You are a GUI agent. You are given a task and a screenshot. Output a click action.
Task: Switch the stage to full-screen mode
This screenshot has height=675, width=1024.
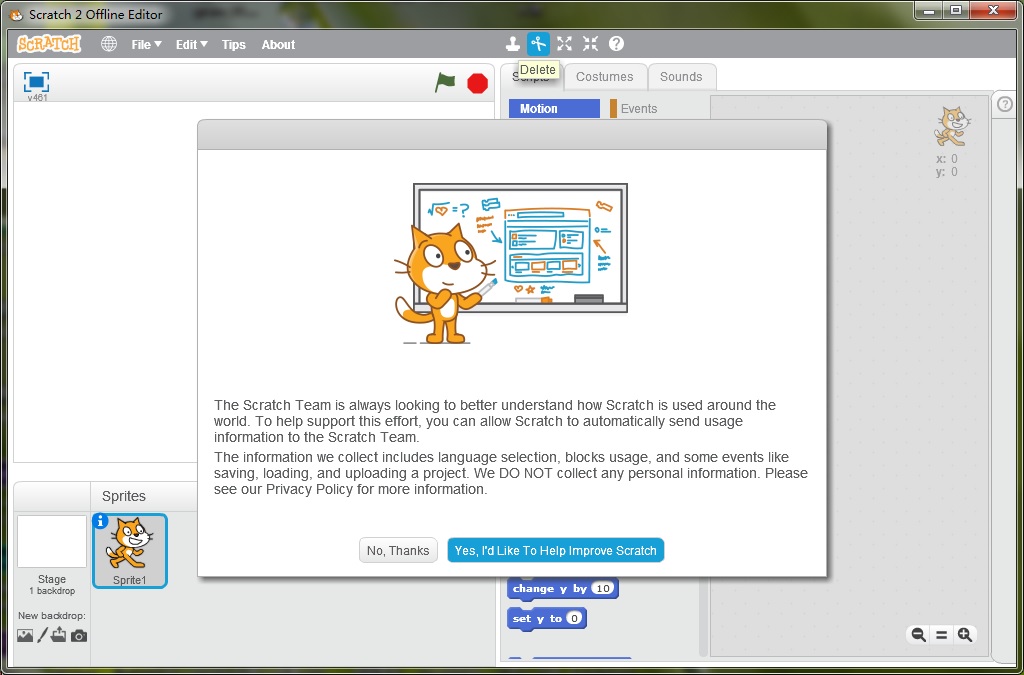37,82
